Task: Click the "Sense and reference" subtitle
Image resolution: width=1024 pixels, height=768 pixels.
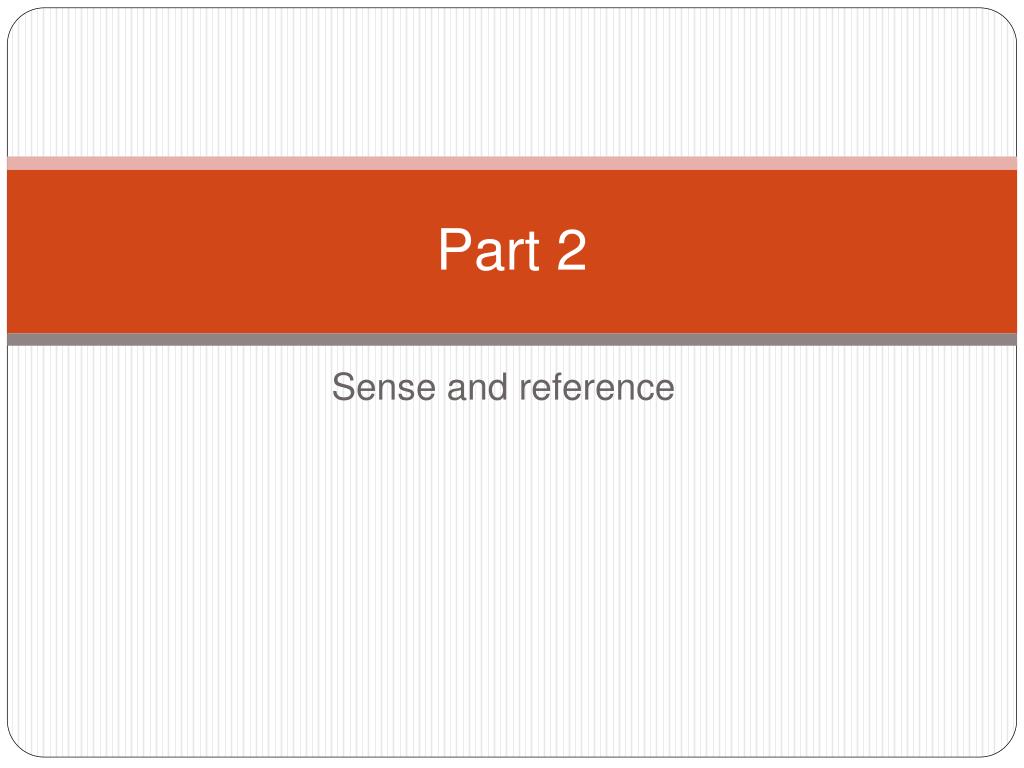Action: (x=503, y=387)
